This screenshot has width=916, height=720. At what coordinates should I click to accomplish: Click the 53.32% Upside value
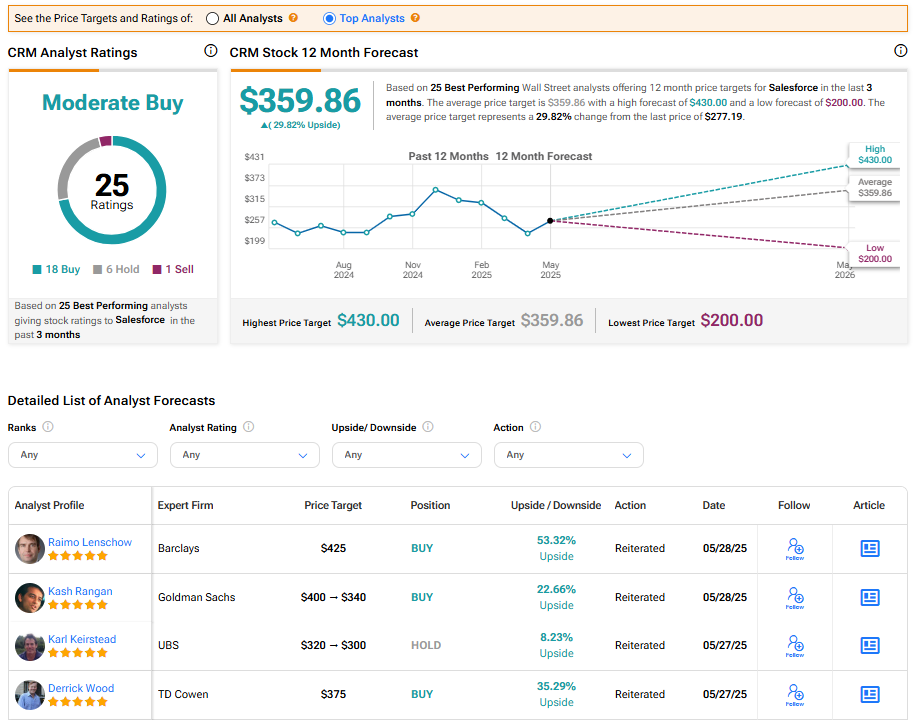pos(556,548)
